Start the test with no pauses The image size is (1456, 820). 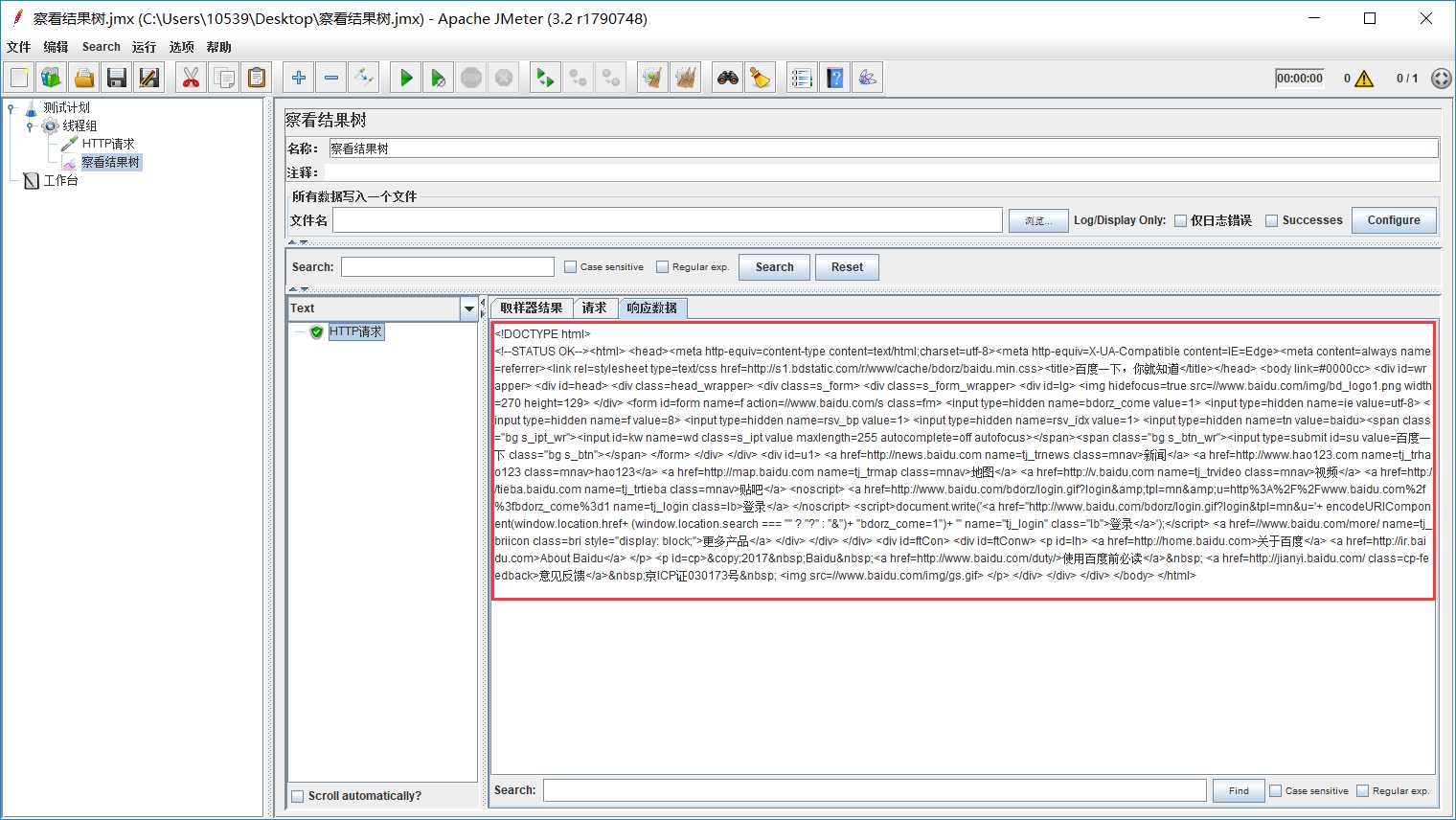439,78
